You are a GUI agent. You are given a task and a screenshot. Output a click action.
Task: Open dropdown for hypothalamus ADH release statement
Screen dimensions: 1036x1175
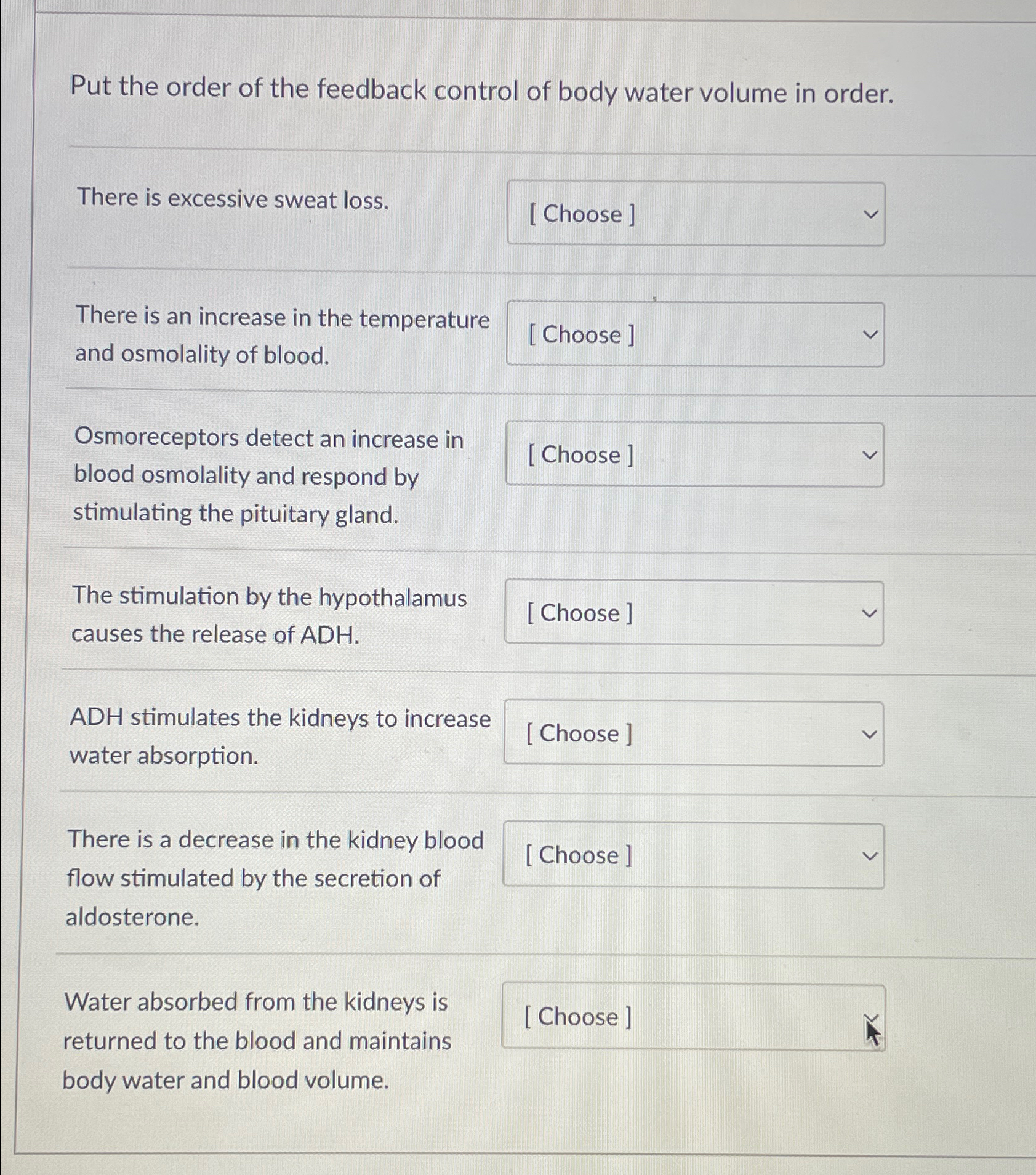[x=694, y=613]
